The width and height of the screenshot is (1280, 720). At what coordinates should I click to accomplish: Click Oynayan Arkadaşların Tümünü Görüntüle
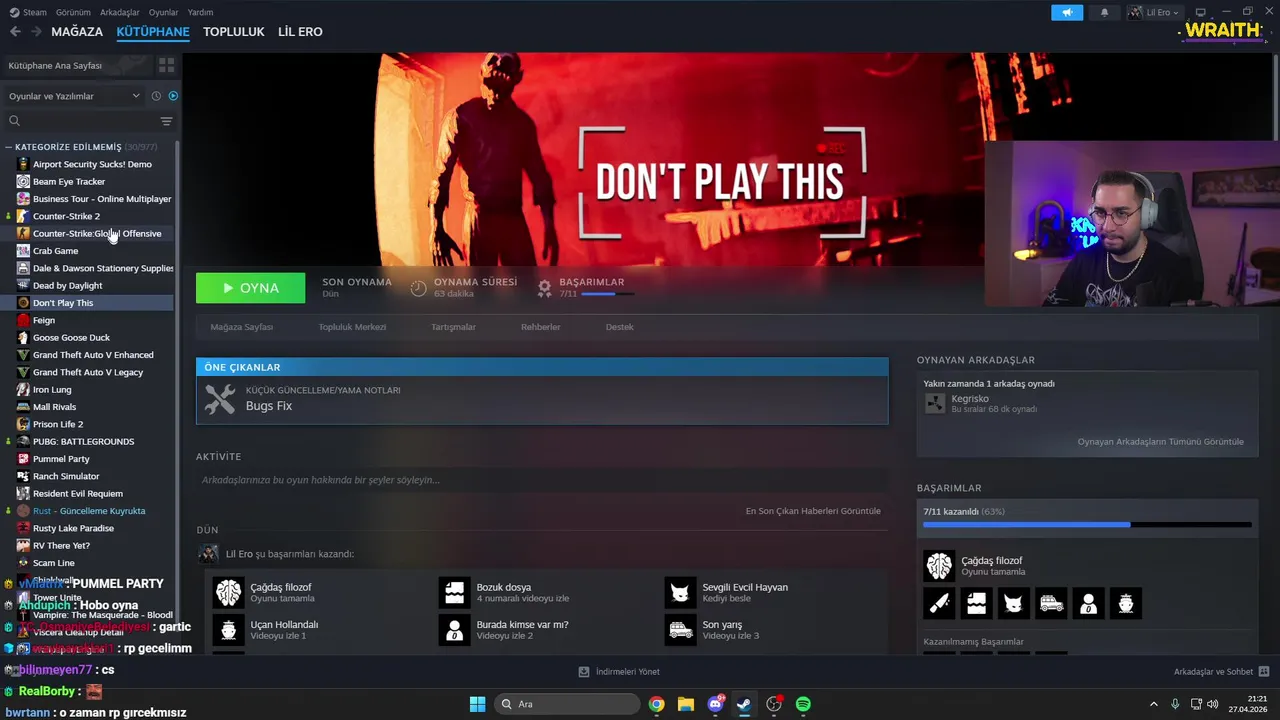point(1160,442)
